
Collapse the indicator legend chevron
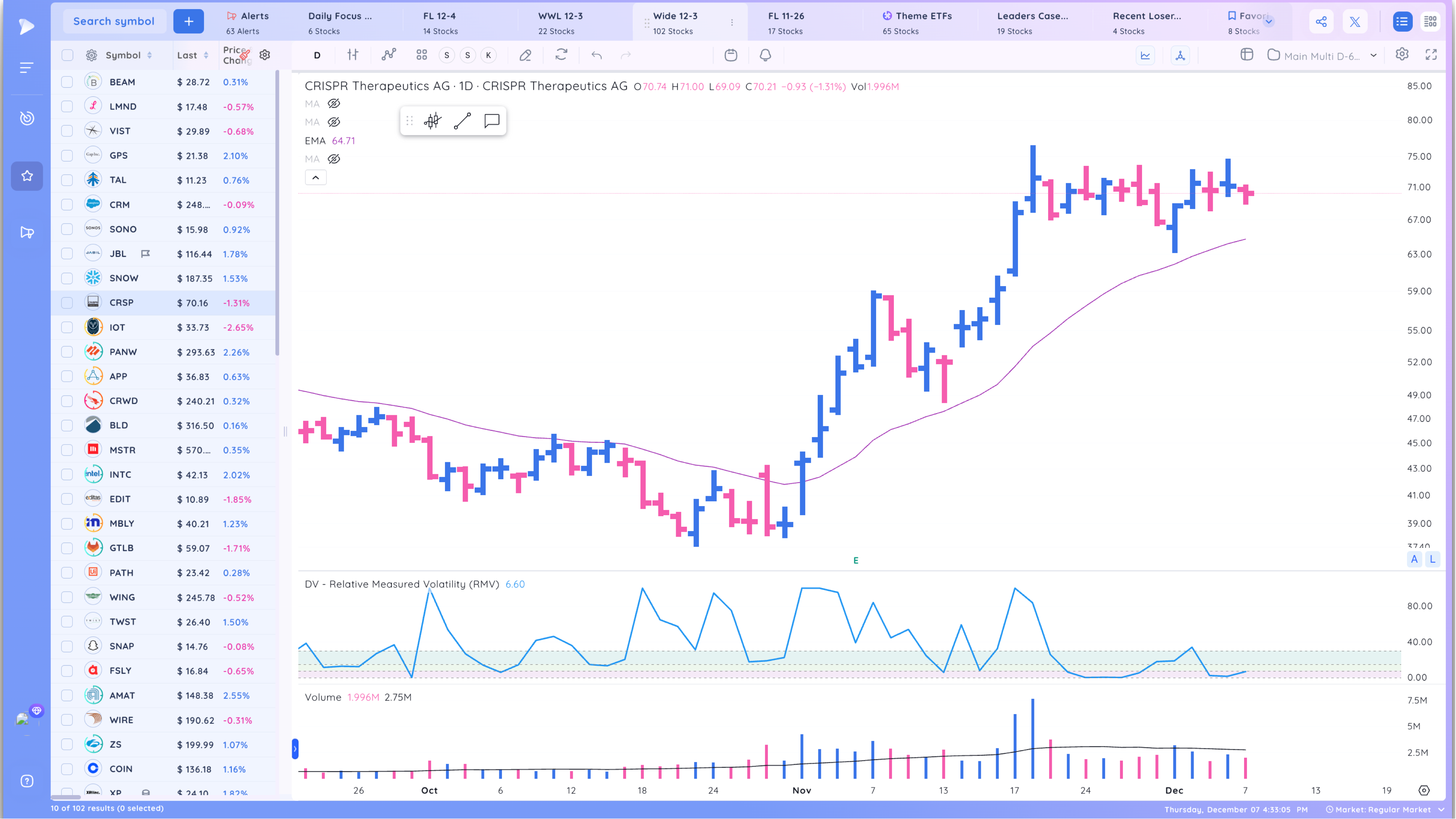tap(315, 178)
